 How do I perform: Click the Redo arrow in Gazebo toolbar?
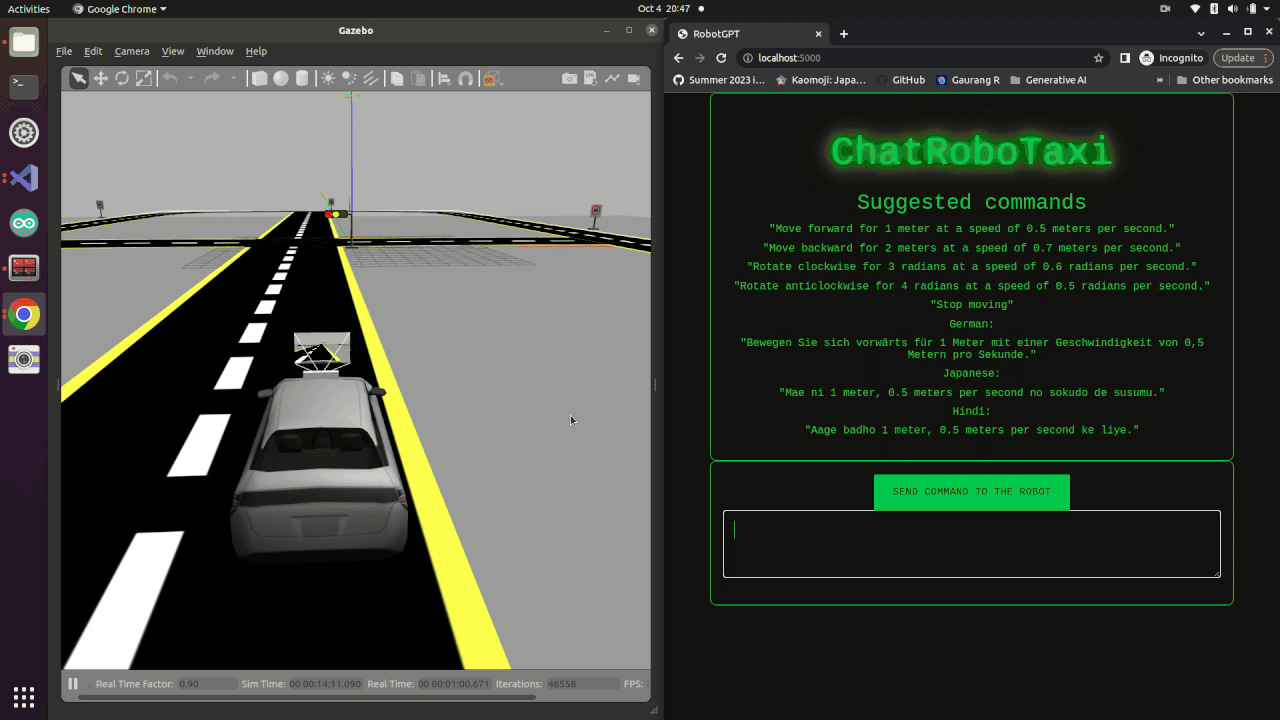(212, 78)
